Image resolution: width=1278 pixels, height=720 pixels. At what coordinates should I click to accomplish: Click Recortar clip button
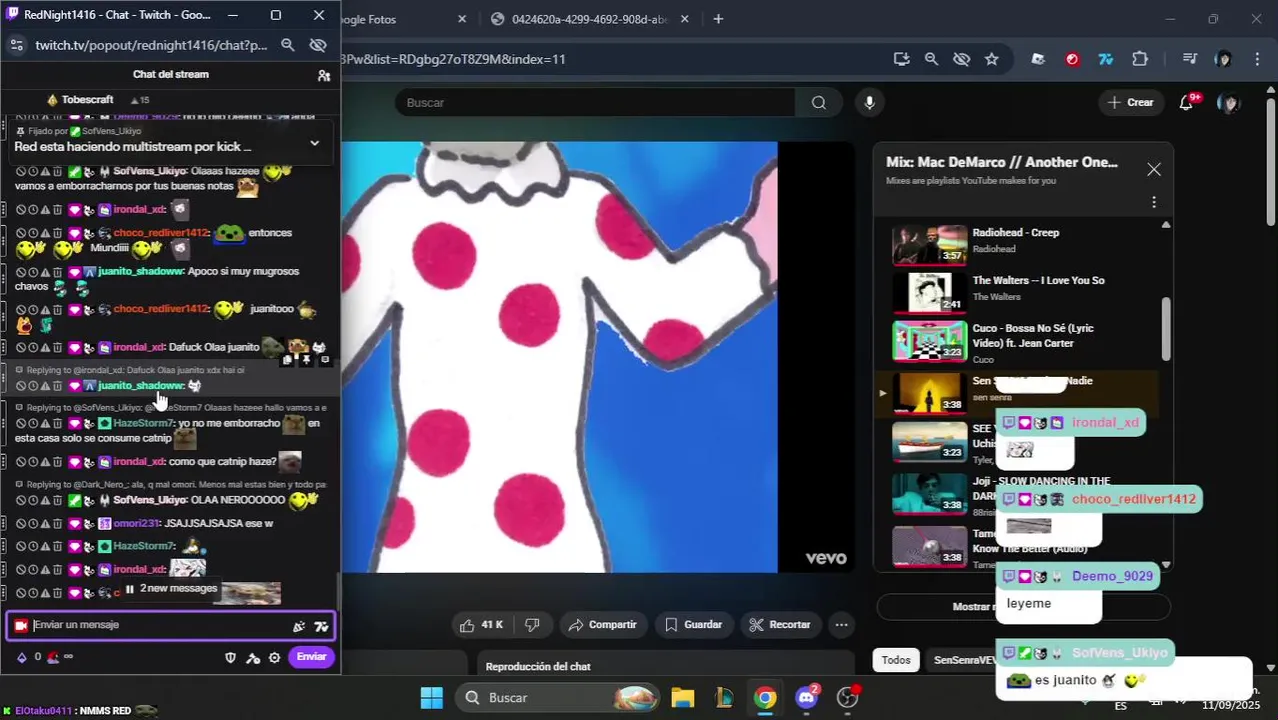[780, 625]
